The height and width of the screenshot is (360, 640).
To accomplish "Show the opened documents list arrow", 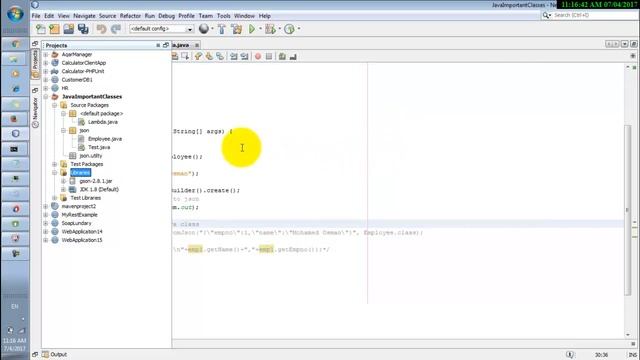I will tap(624, 44).
